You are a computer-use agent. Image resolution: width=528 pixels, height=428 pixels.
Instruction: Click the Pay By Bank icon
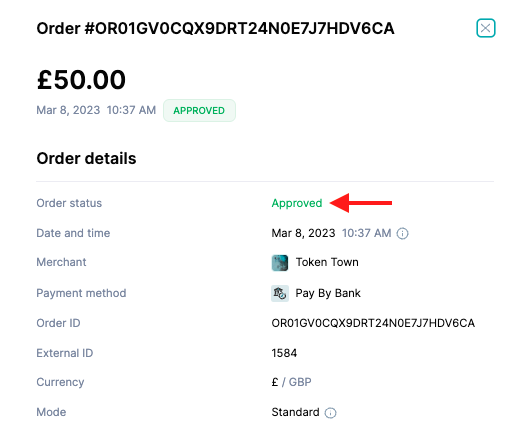(x=279, y=293)
